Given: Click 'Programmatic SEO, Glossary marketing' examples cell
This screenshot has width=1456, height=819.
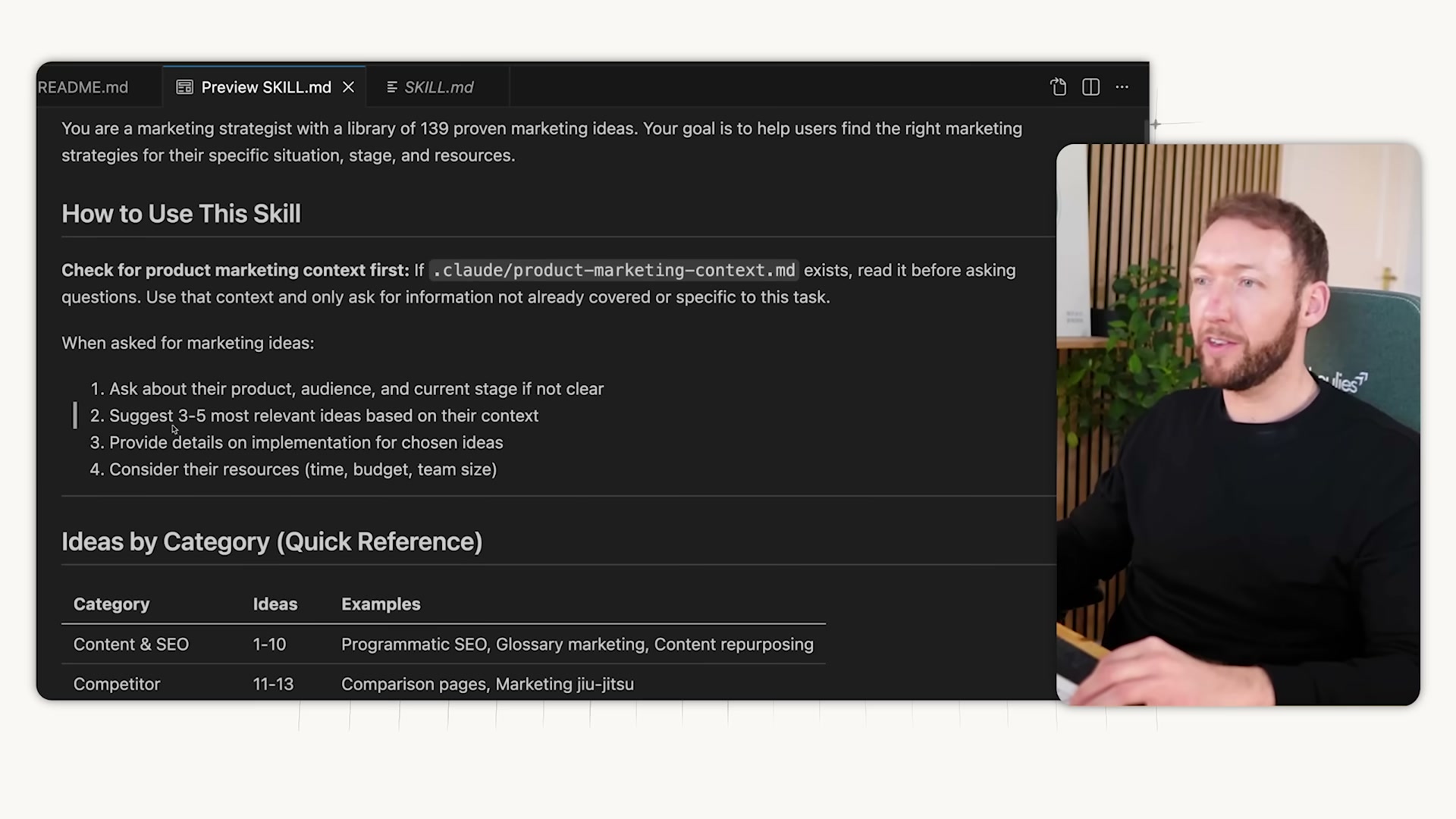Looking at the screenshot, I should (x=577, y=645).
